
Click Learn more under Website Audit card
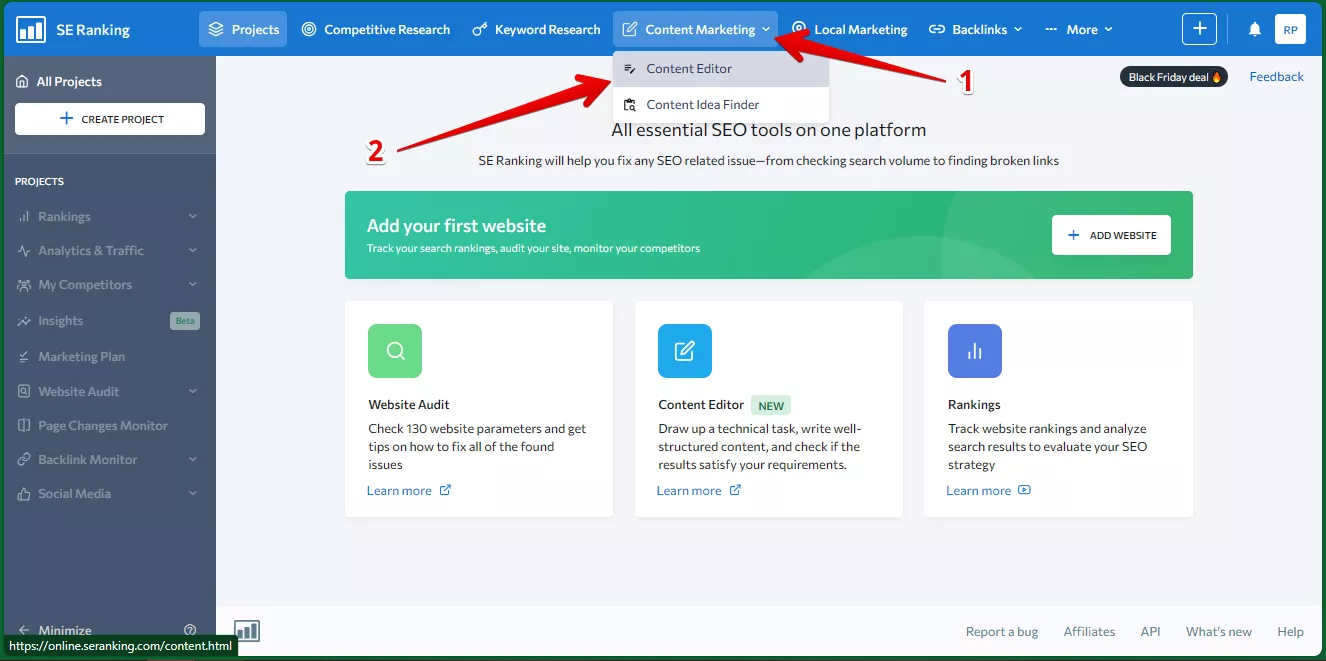click(409, 491)
